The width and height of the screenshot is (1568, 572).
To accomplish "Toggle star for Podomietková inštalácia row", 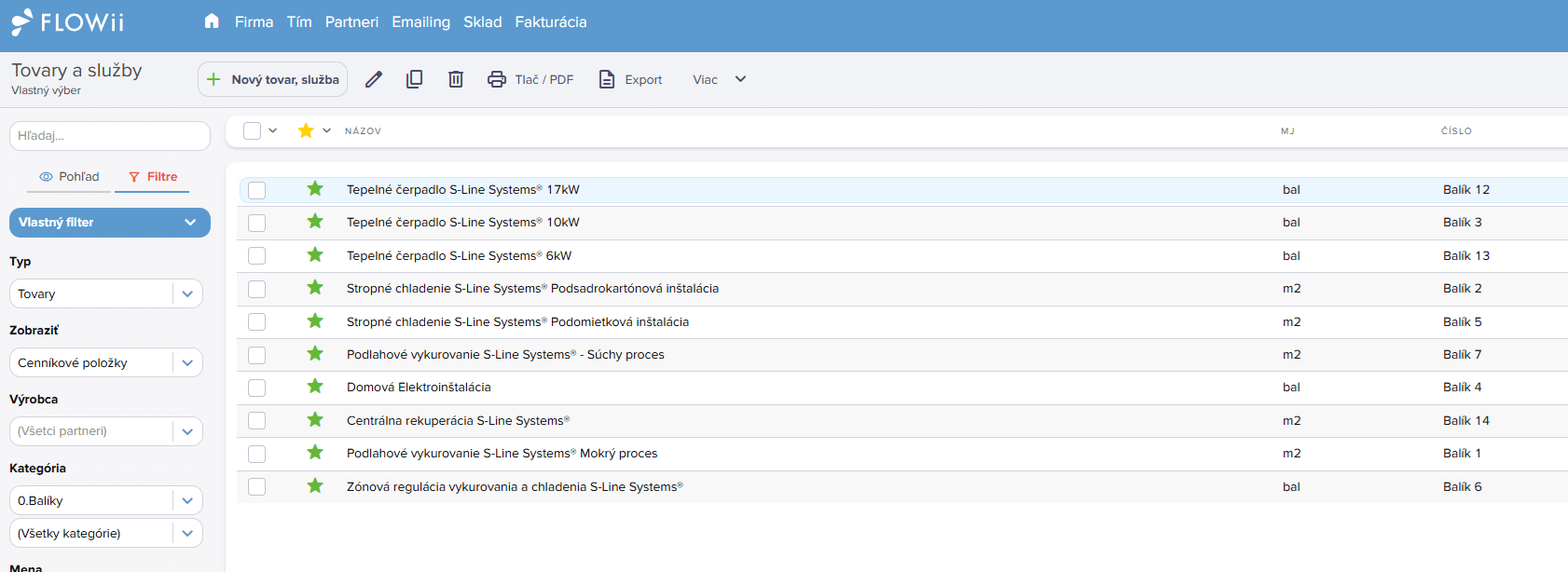I will pos(315,321).
